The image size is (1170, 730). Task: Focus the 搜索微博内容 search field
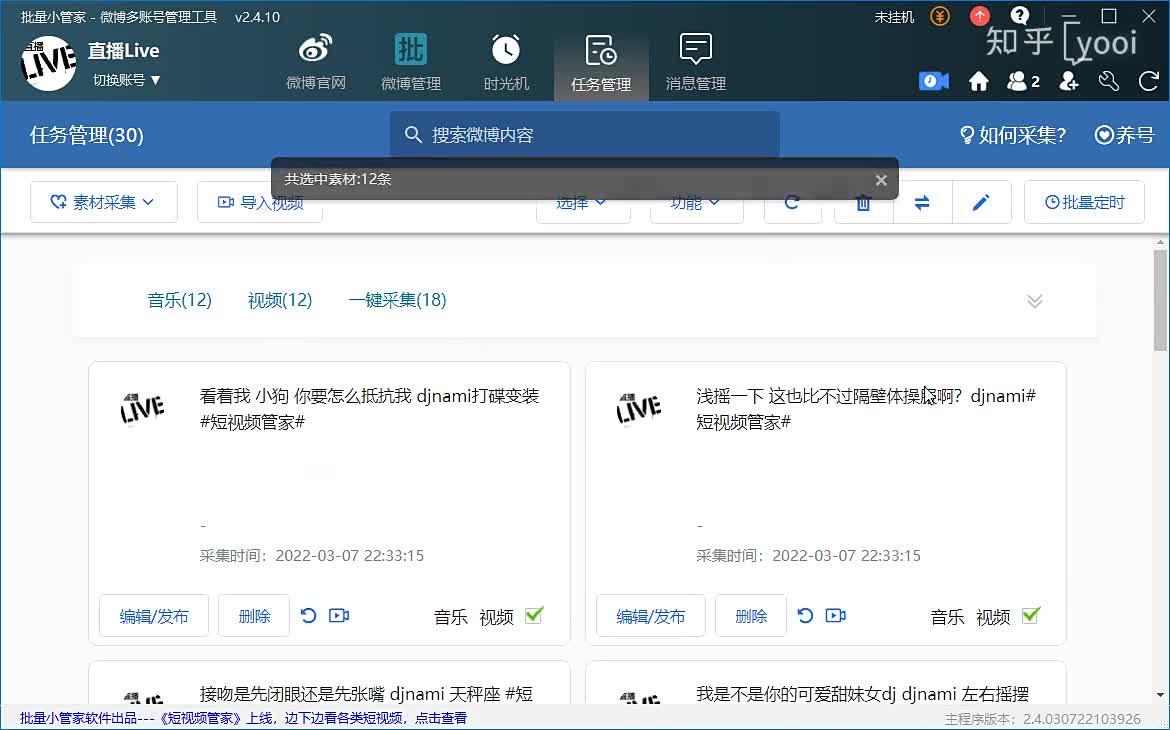[x=585, y=134]
